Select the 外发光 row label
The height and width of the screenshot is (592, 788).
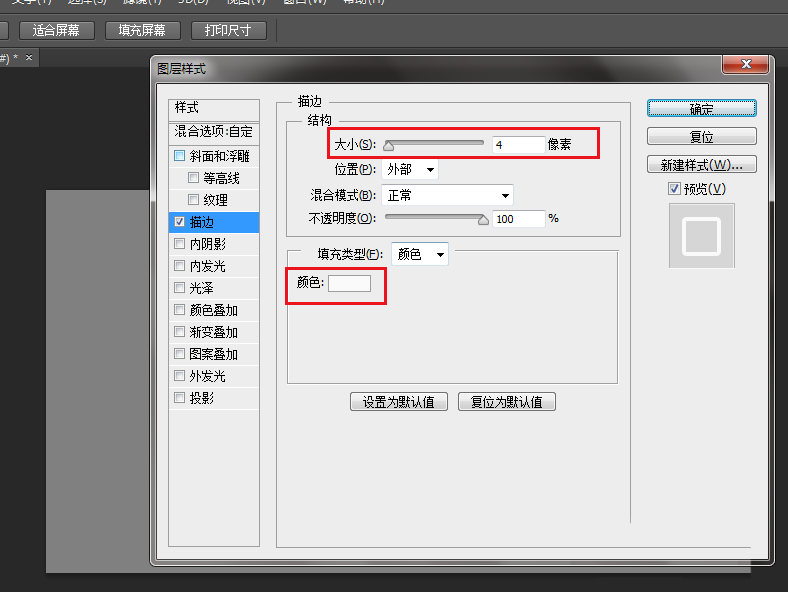[208, 376]
